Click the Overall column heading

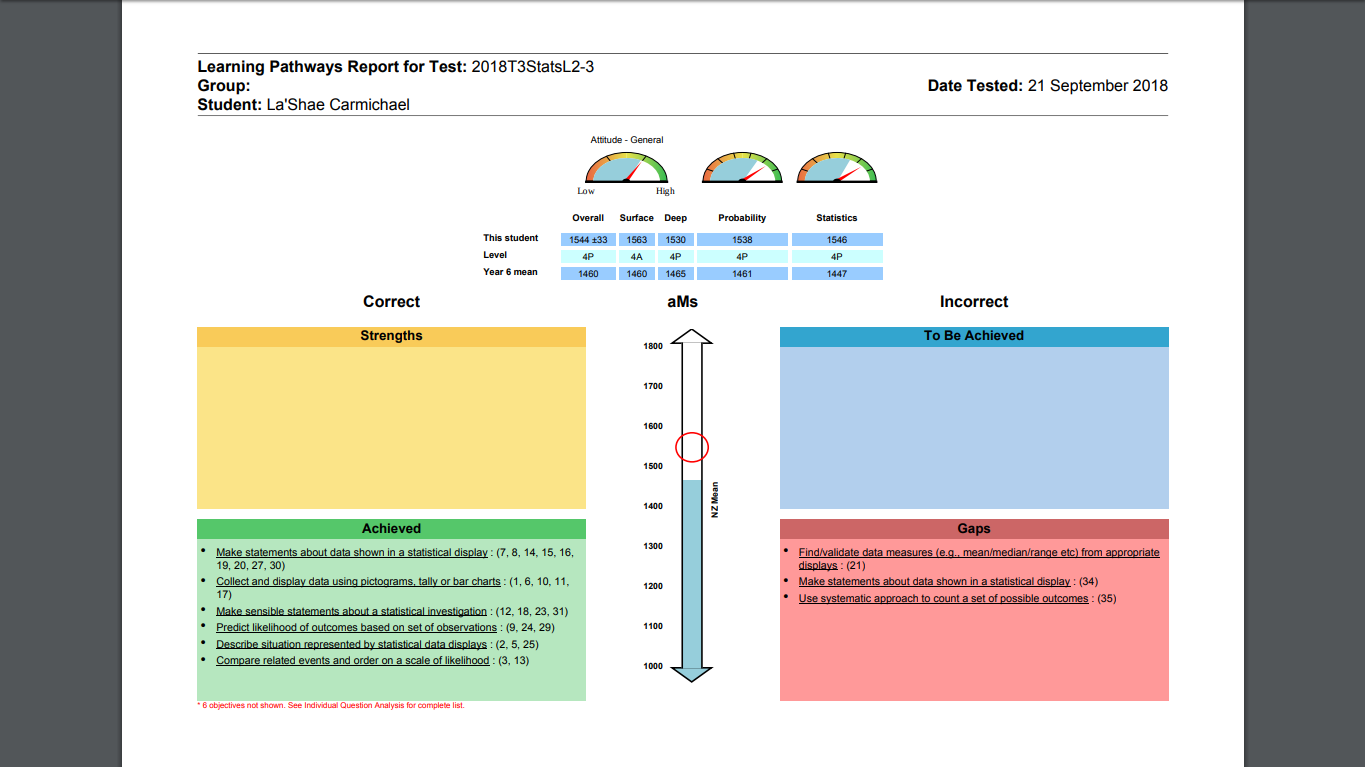(x=588, y=218)
